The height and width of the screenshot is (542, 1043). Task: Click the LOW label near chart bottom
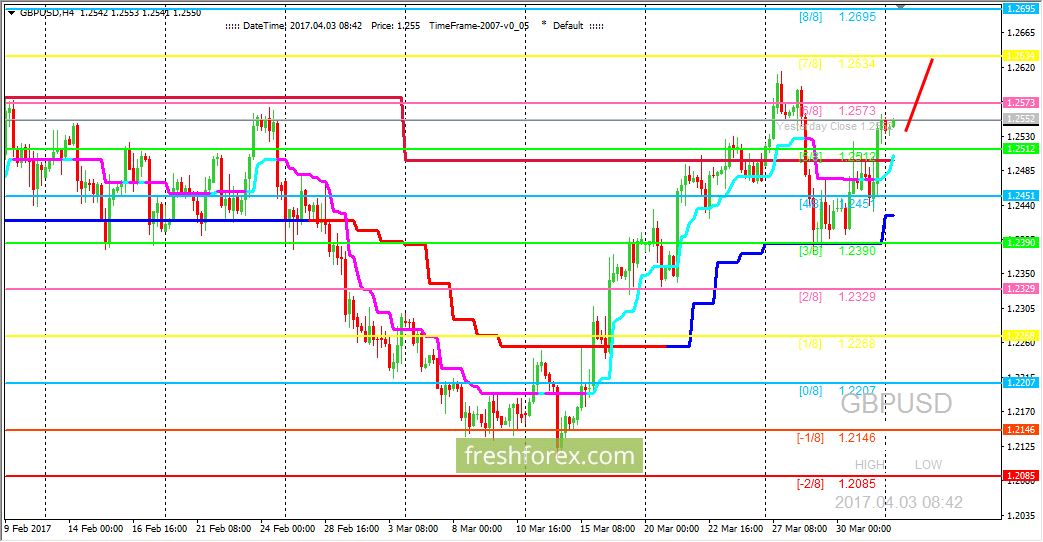click(928, 465)
